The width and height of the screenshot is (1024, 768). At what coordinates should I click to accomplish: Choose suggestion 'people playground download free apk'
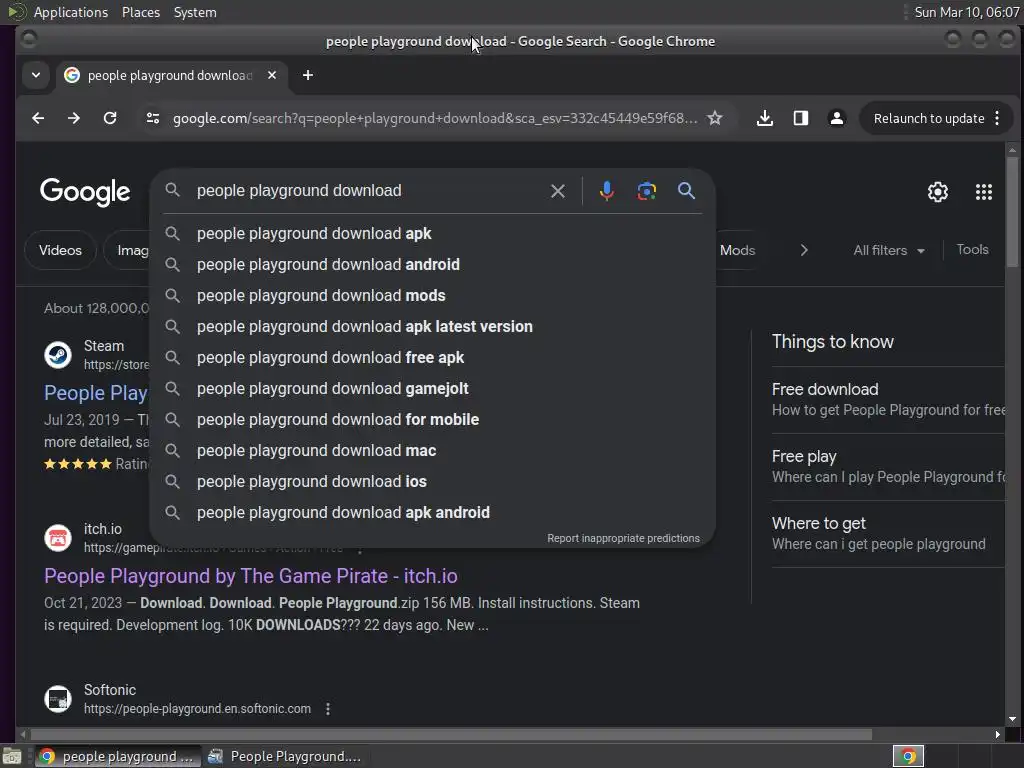(432, 357)
